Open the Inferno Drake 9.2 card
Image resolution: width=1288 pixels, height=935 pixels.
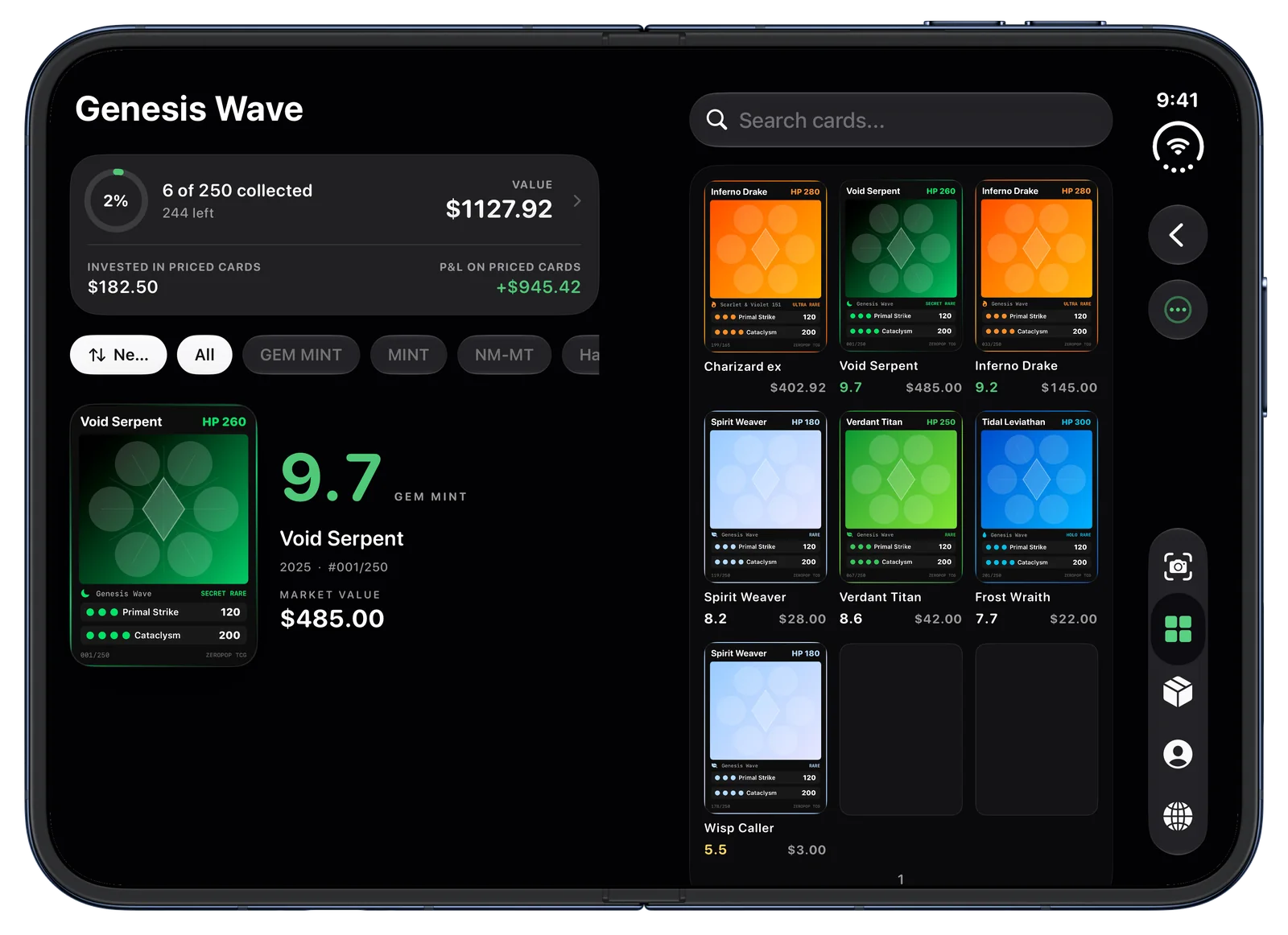(1036, 266)
